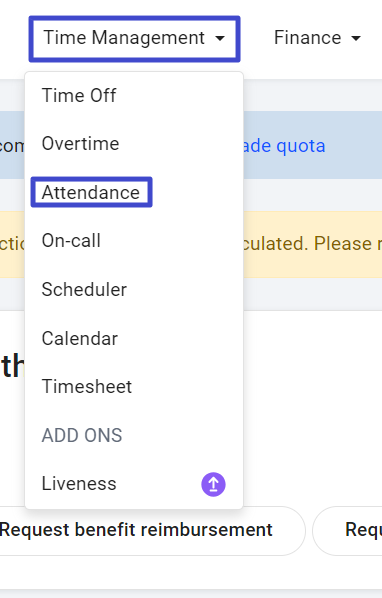Click the ADD ONS section header

[82, 435]
